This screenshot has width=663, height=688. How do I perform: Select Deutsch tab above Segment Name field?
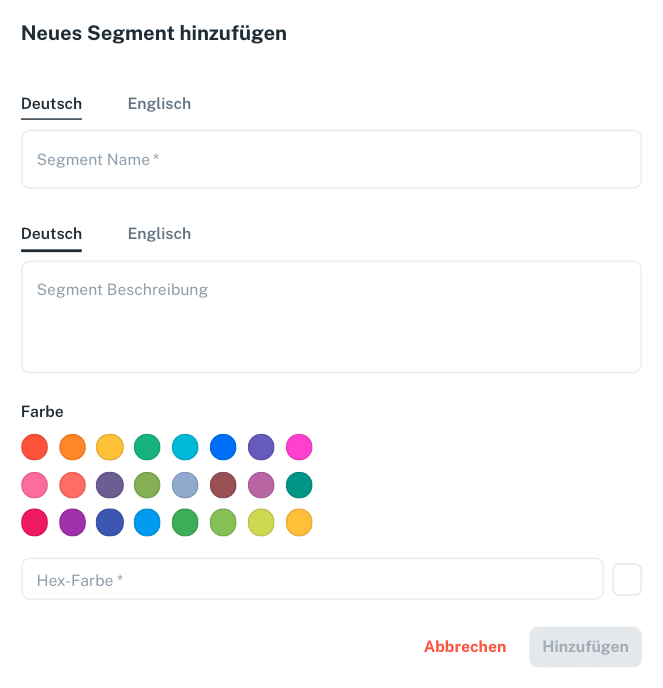[51, 104]
